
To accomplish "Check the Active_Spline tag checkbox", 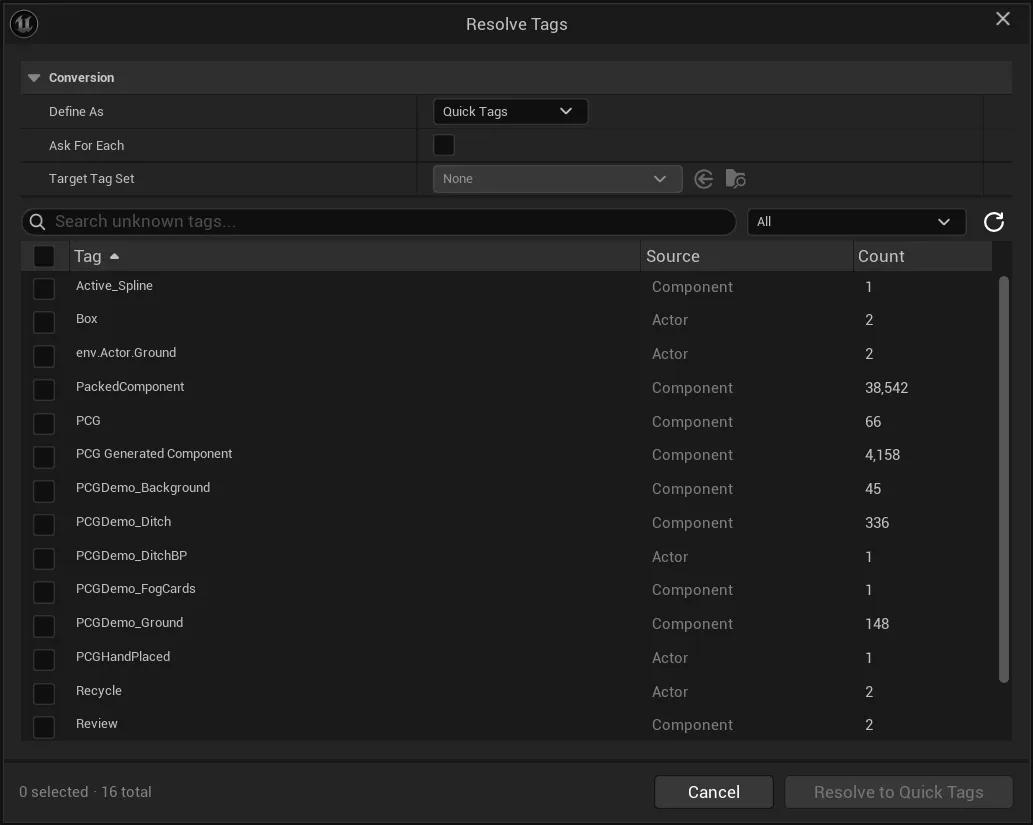I will [x=44, y=288].
